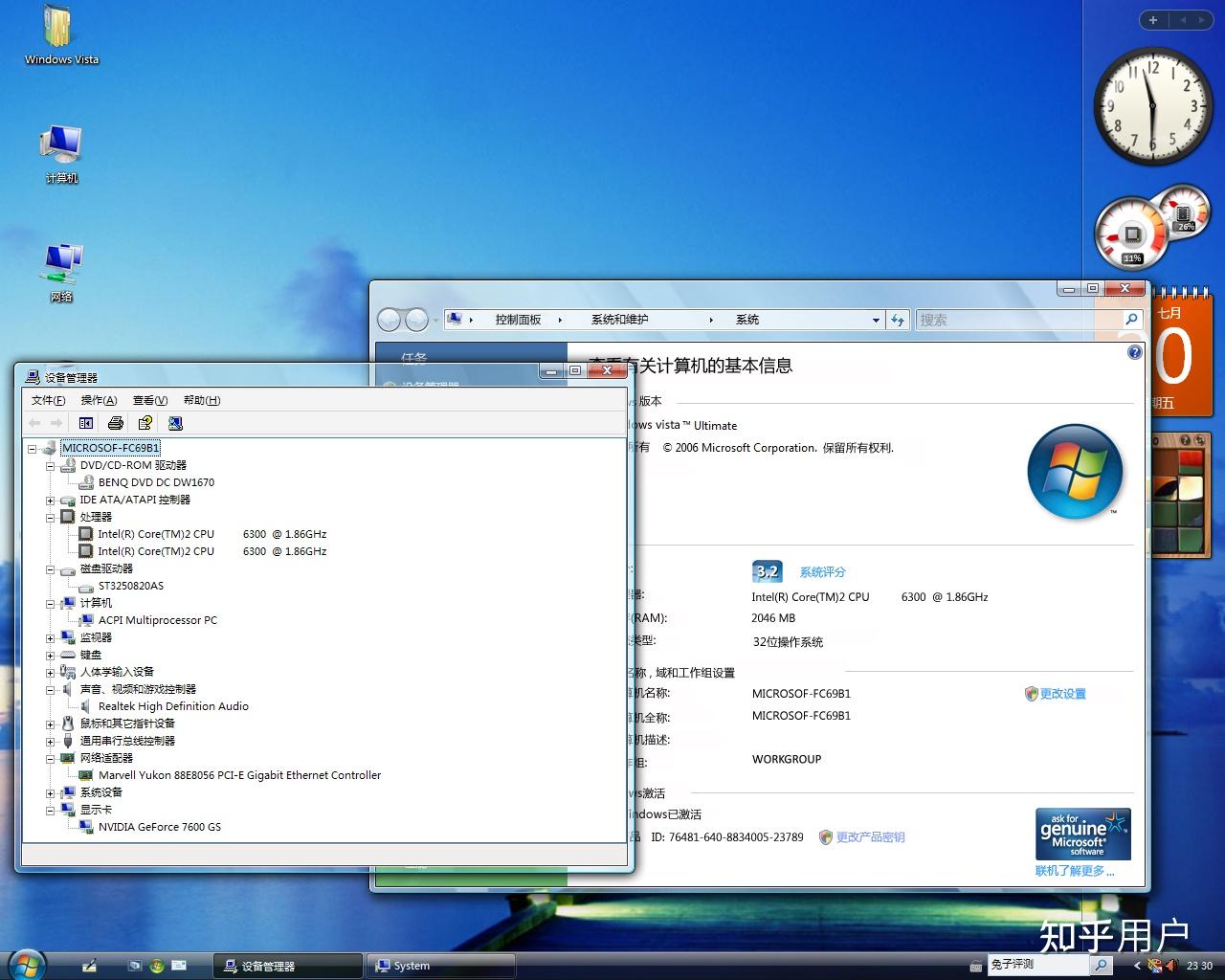
Task: Click the mouse icon beside 鼠标和其它指针设备
Action: pyautogui.click(x=68, y=724)
